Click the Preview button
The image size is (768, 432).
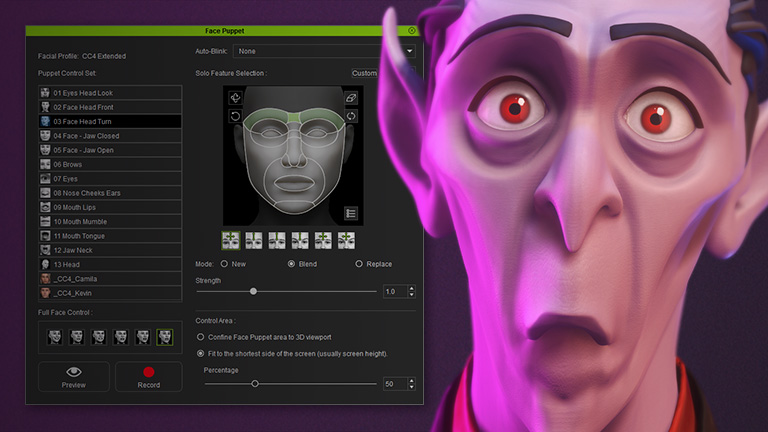73,376
